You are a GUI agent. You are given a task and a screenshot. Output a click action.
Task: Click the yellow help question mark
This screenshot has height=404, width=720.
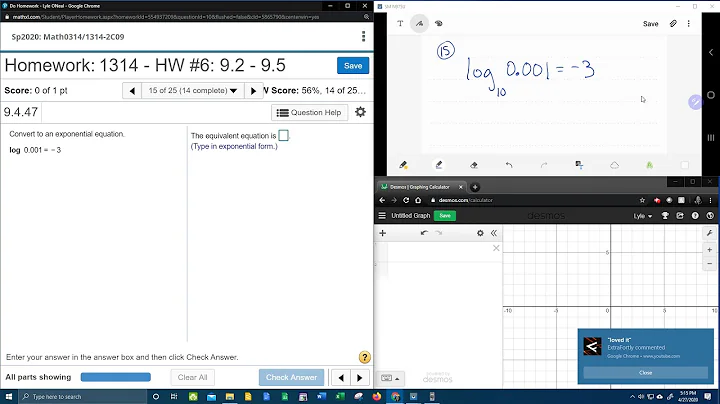365,357
